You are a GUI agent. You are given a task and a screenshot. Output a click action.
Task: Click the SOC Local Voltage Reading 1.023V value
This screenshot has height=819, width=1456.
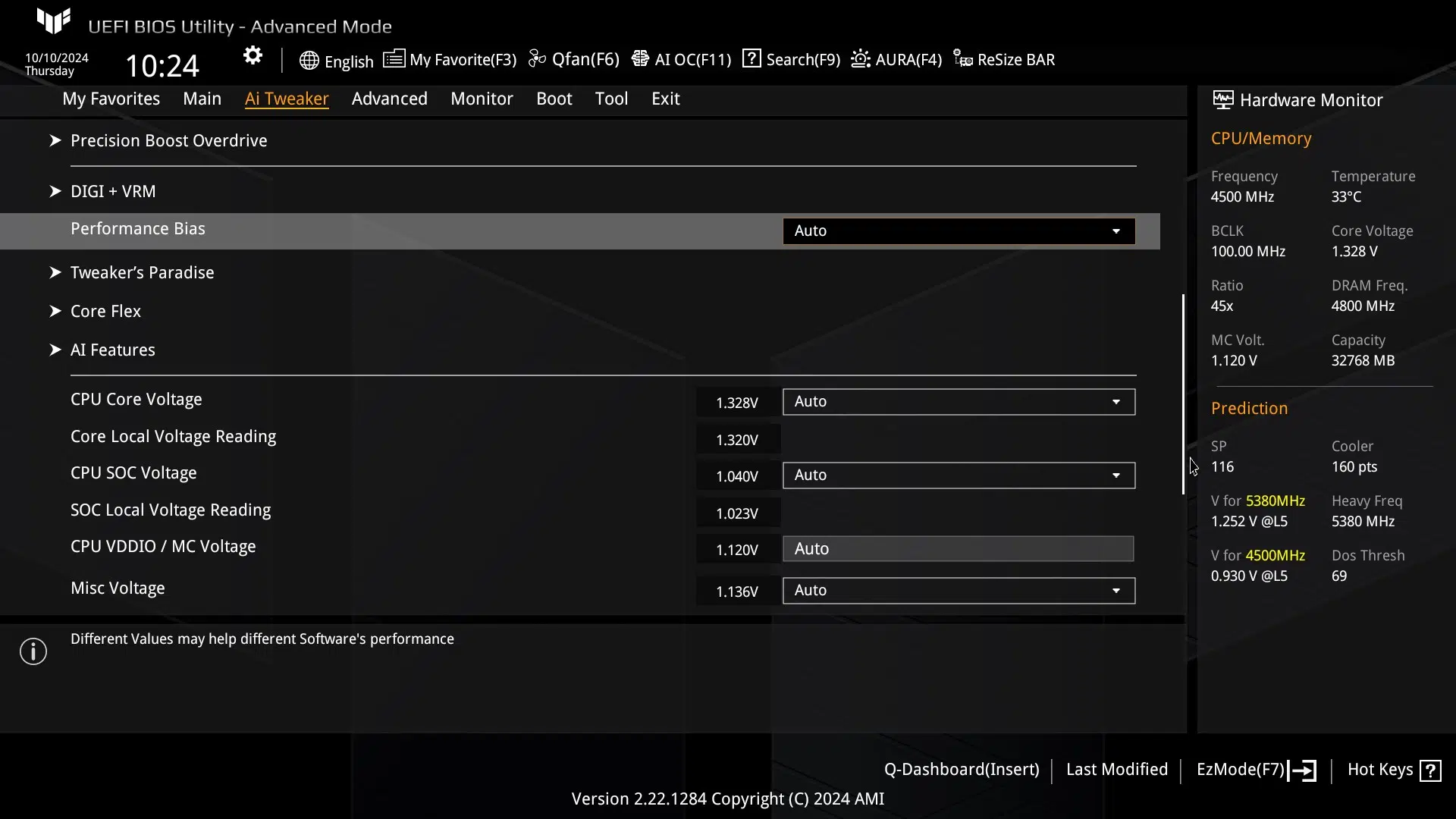click(x=737, y=513)
